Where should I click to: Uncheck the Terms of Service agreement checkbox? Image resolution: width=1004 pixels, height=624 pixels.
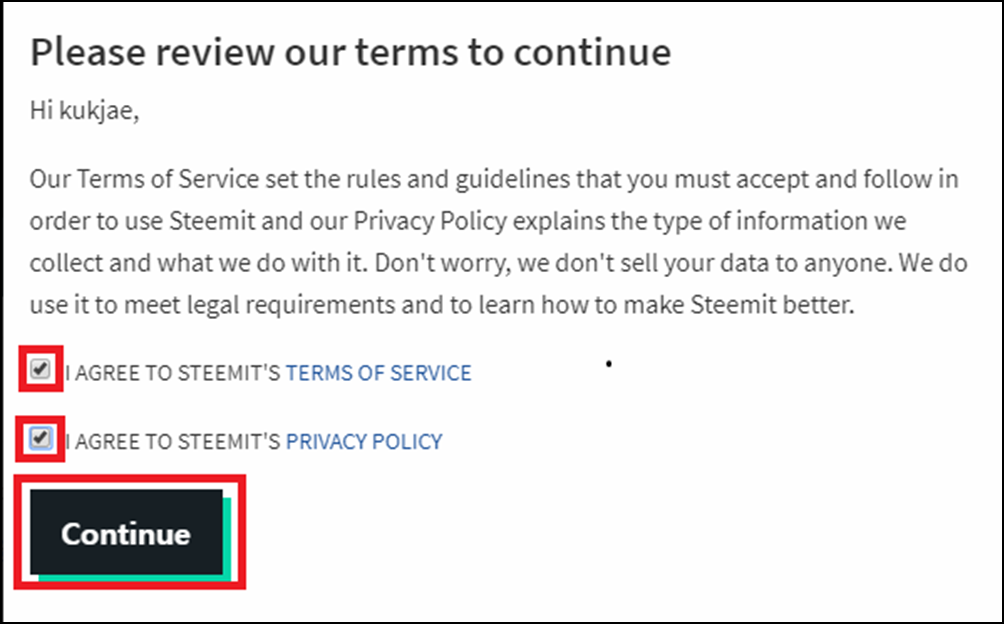(x=39, y=370)
